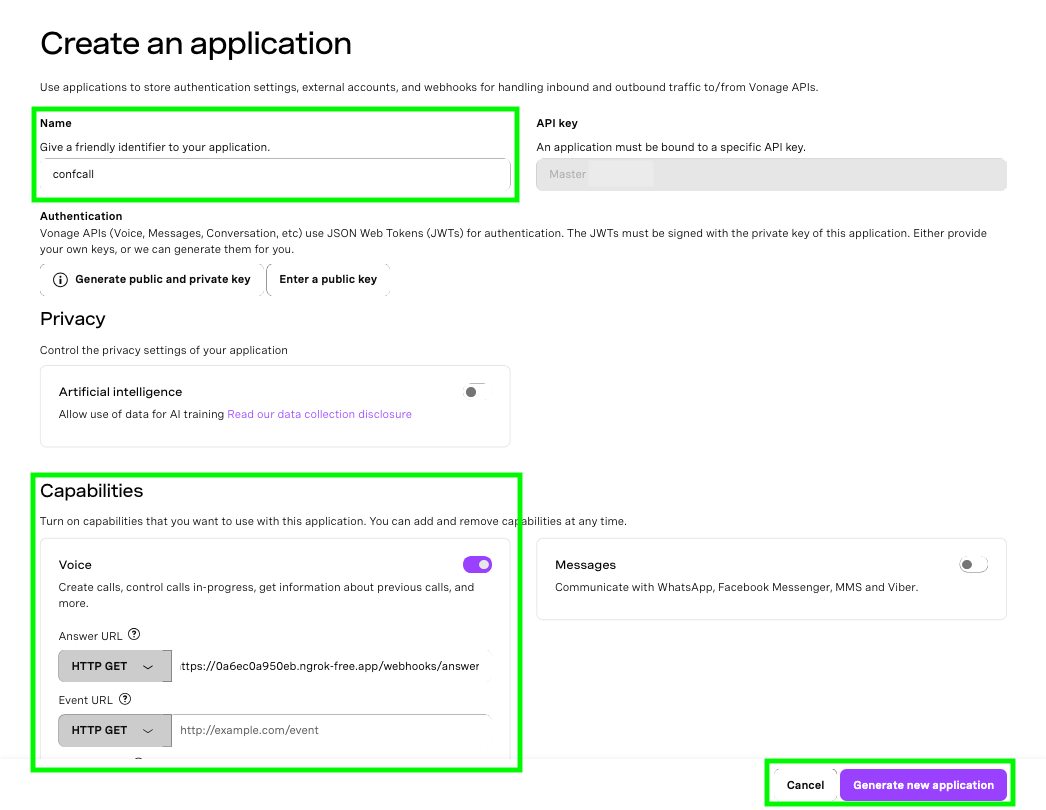Open the API key Master dropdown

(x=770, y=174)
